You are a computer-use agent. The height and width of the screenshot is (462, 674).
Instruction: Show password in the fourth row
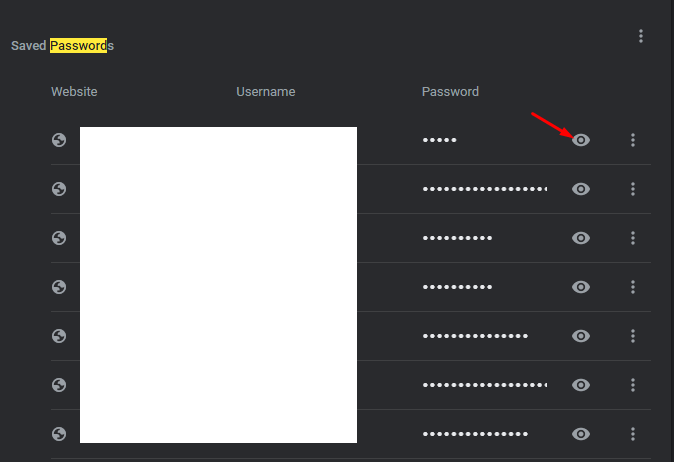point(581,287)
